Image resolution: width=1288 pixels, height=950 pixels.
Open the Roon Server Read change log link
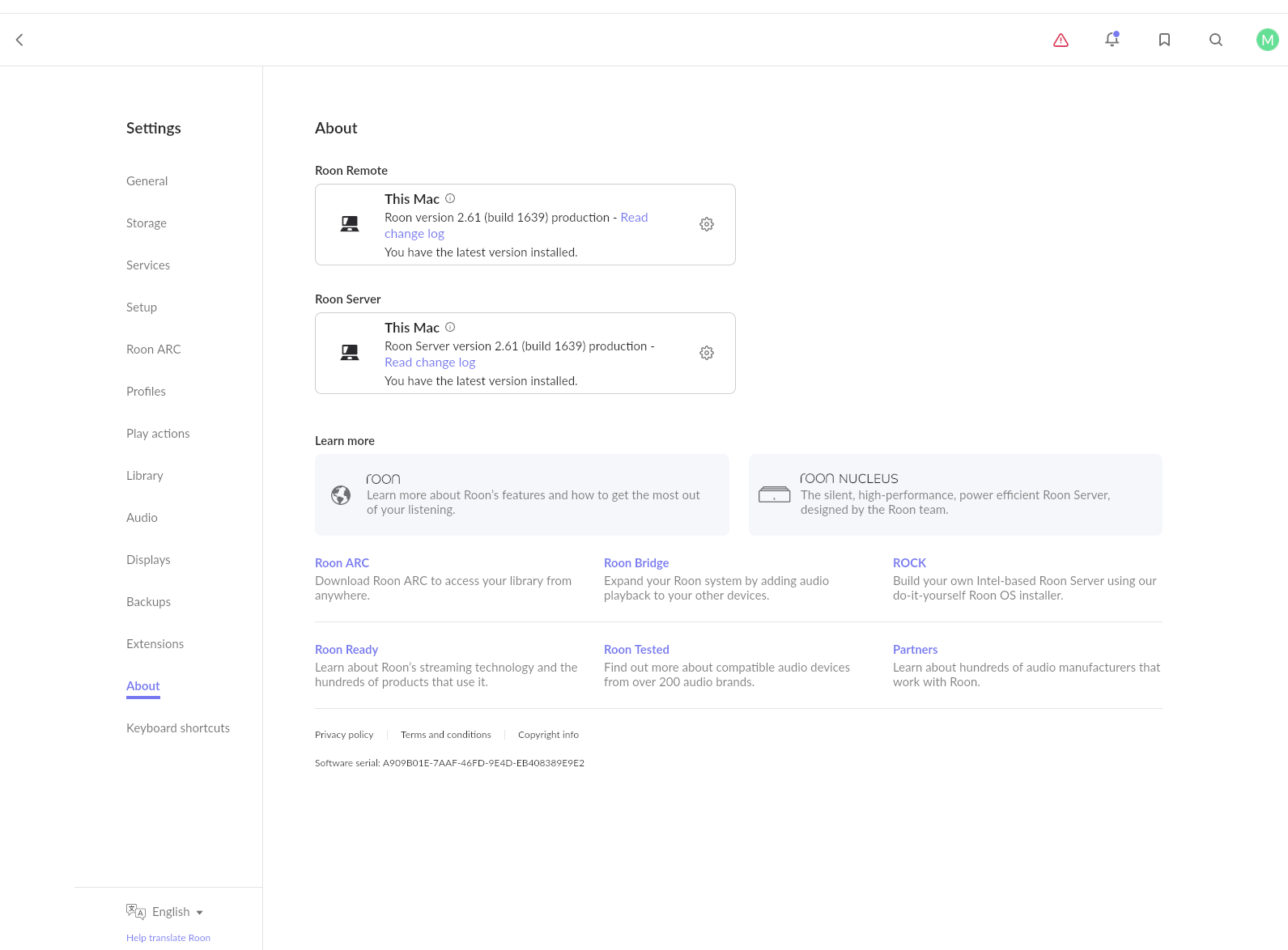click(x=430, y=363)
